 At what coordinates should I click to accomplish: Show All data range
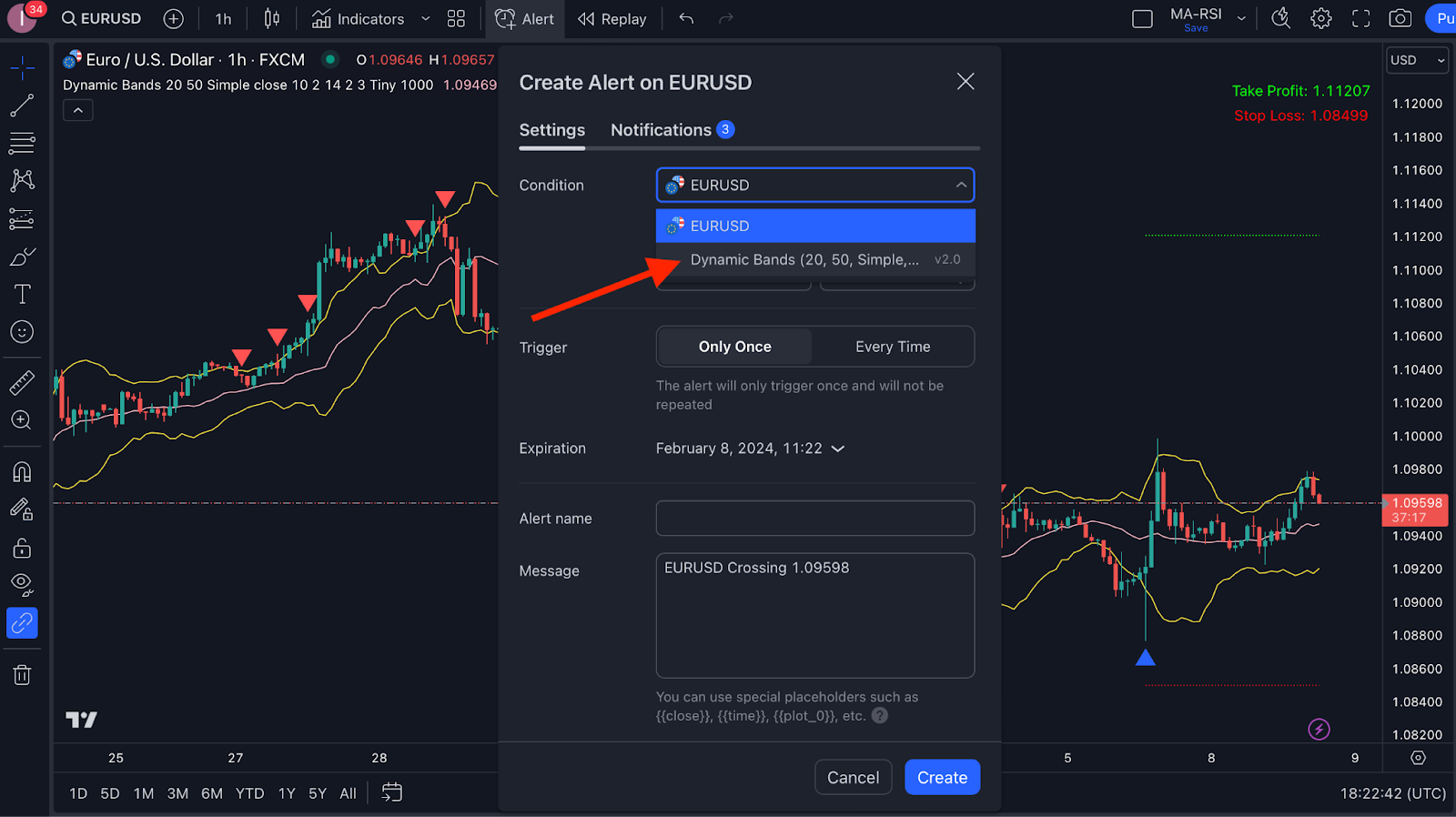coord(348,793)
